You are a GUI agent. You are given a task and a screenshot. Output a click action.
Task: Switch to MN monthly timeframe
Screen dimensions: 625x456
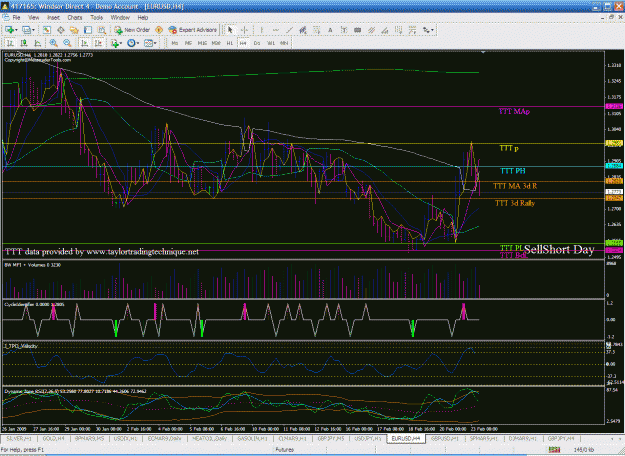[x=284, y=43]
